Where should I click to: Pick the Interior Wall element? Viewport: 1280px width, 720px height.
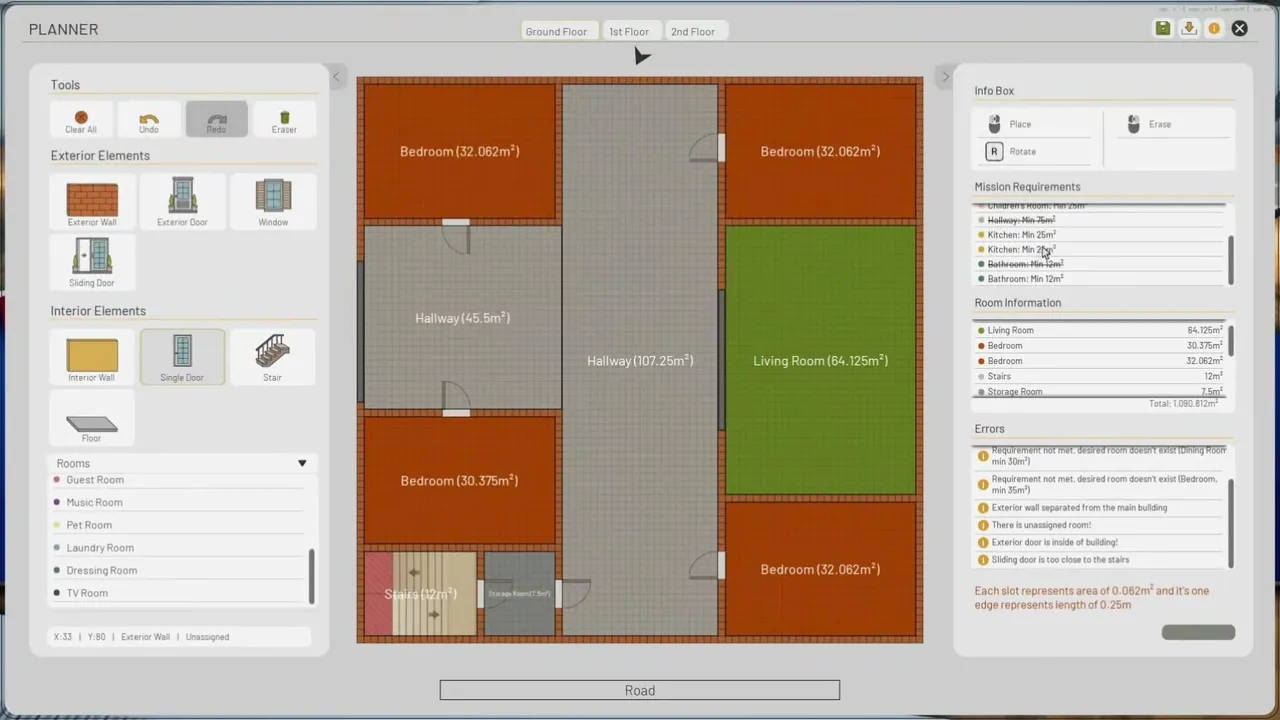92,357
